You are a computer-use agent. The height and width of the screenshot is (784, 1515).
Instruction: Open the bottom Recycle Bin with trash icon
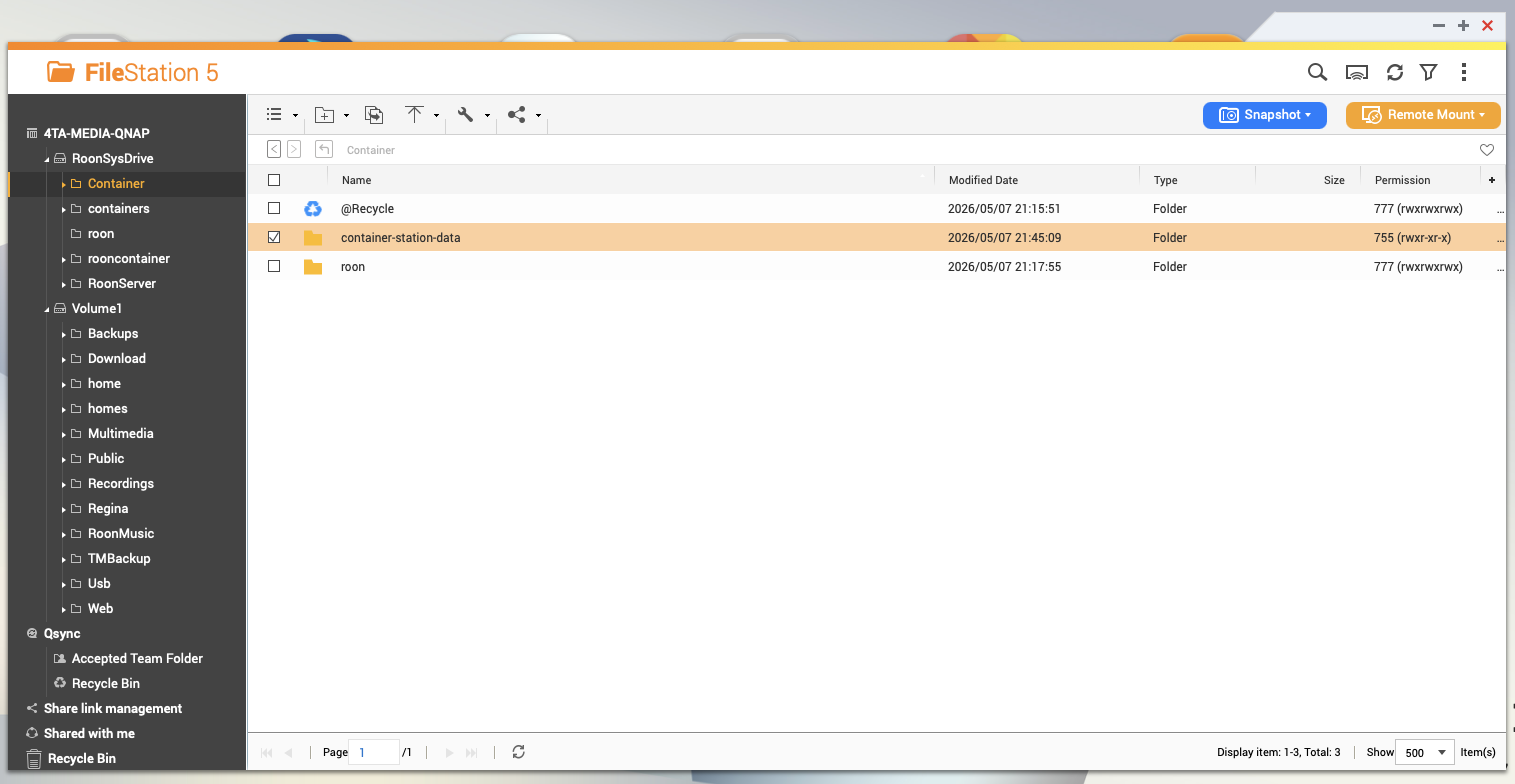[81, 758]
